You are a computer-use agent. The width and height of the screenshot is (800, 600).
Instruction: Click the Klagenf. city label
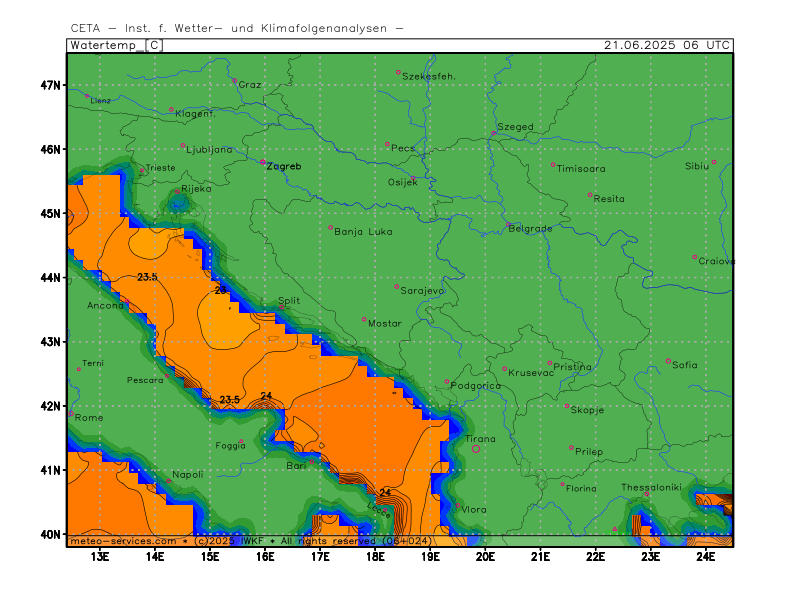(x=195, y=114)
